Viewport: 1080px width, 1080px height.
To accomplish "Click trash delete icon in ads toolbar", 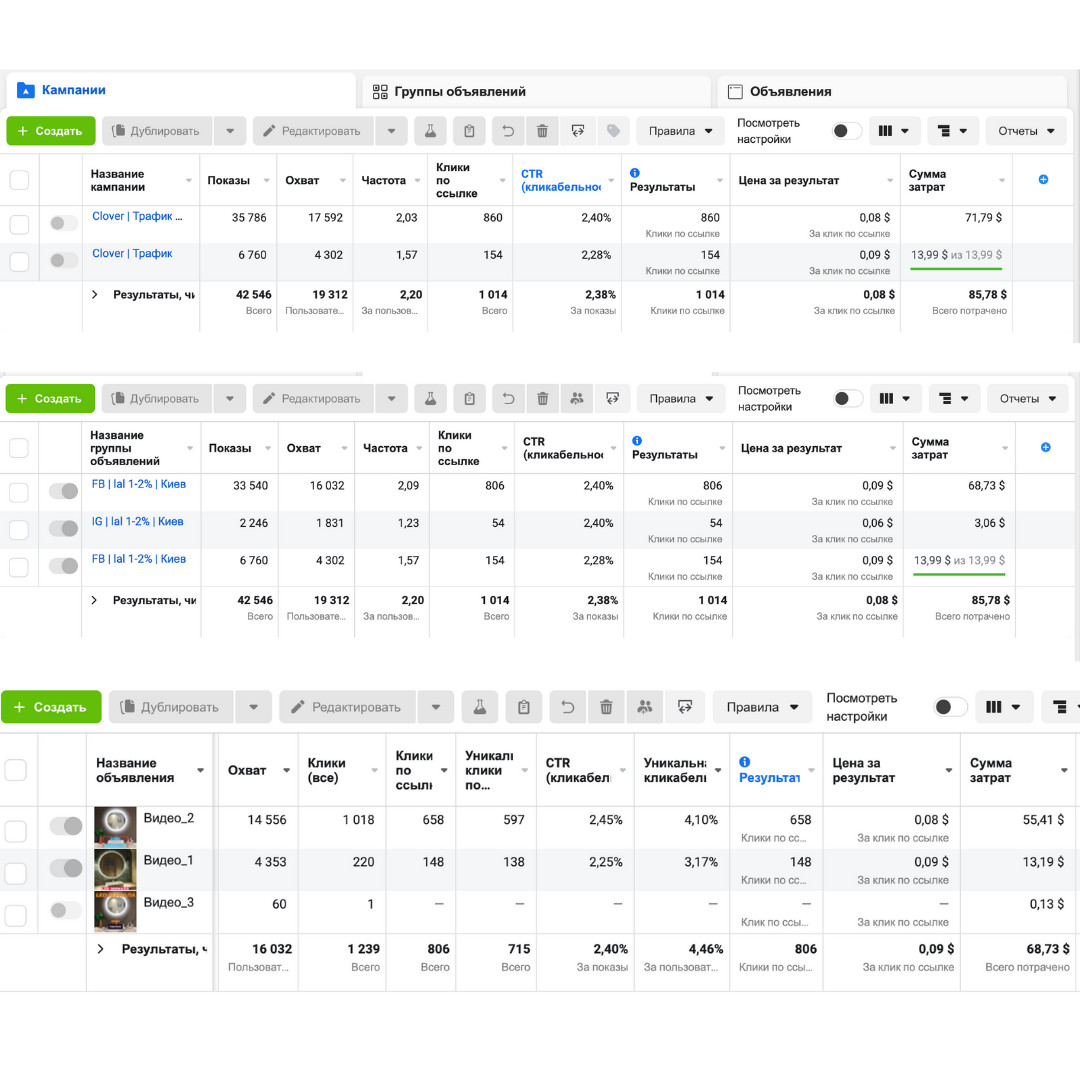I will [606, 707].
